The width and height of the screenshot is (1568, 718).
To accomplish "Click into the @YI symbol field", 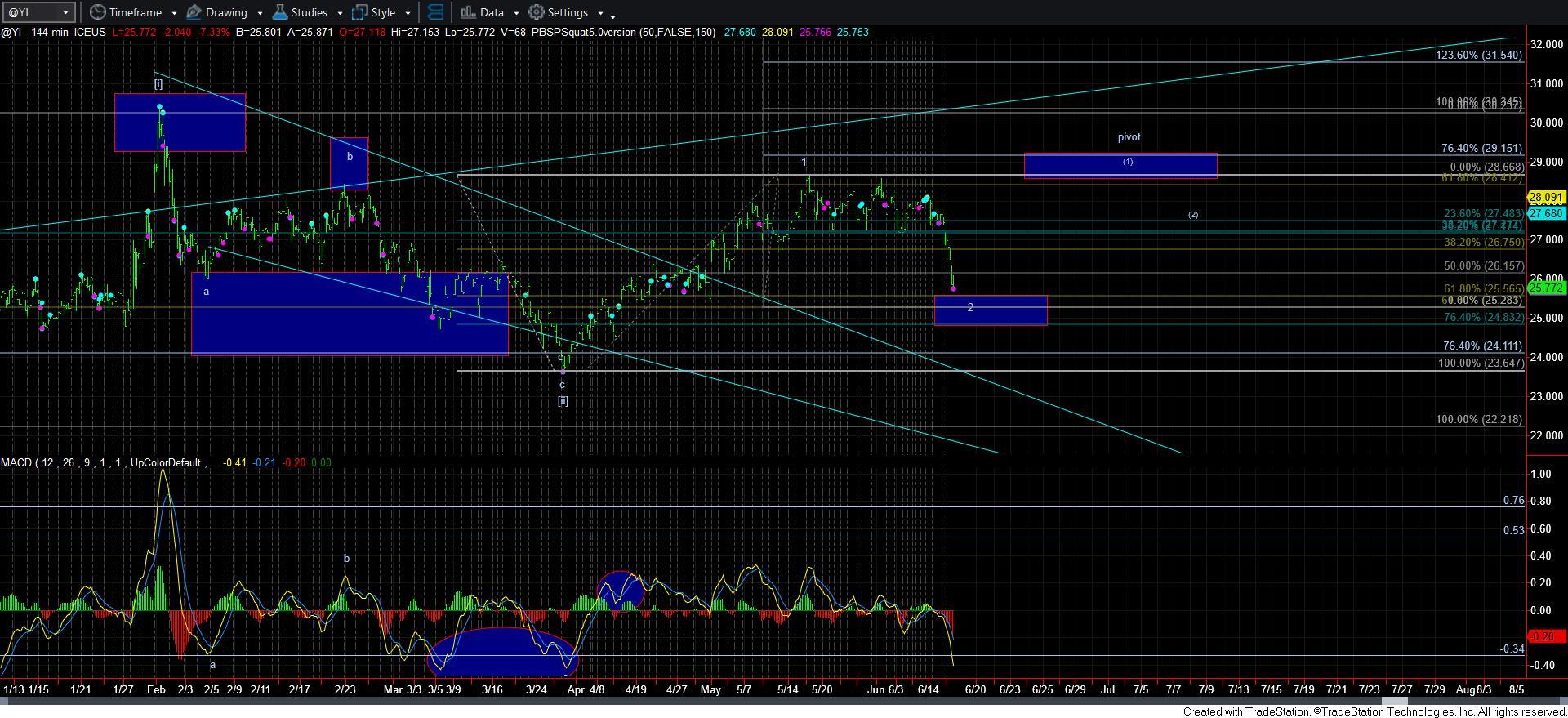I will pyautogui.click(x=31, y=12).
